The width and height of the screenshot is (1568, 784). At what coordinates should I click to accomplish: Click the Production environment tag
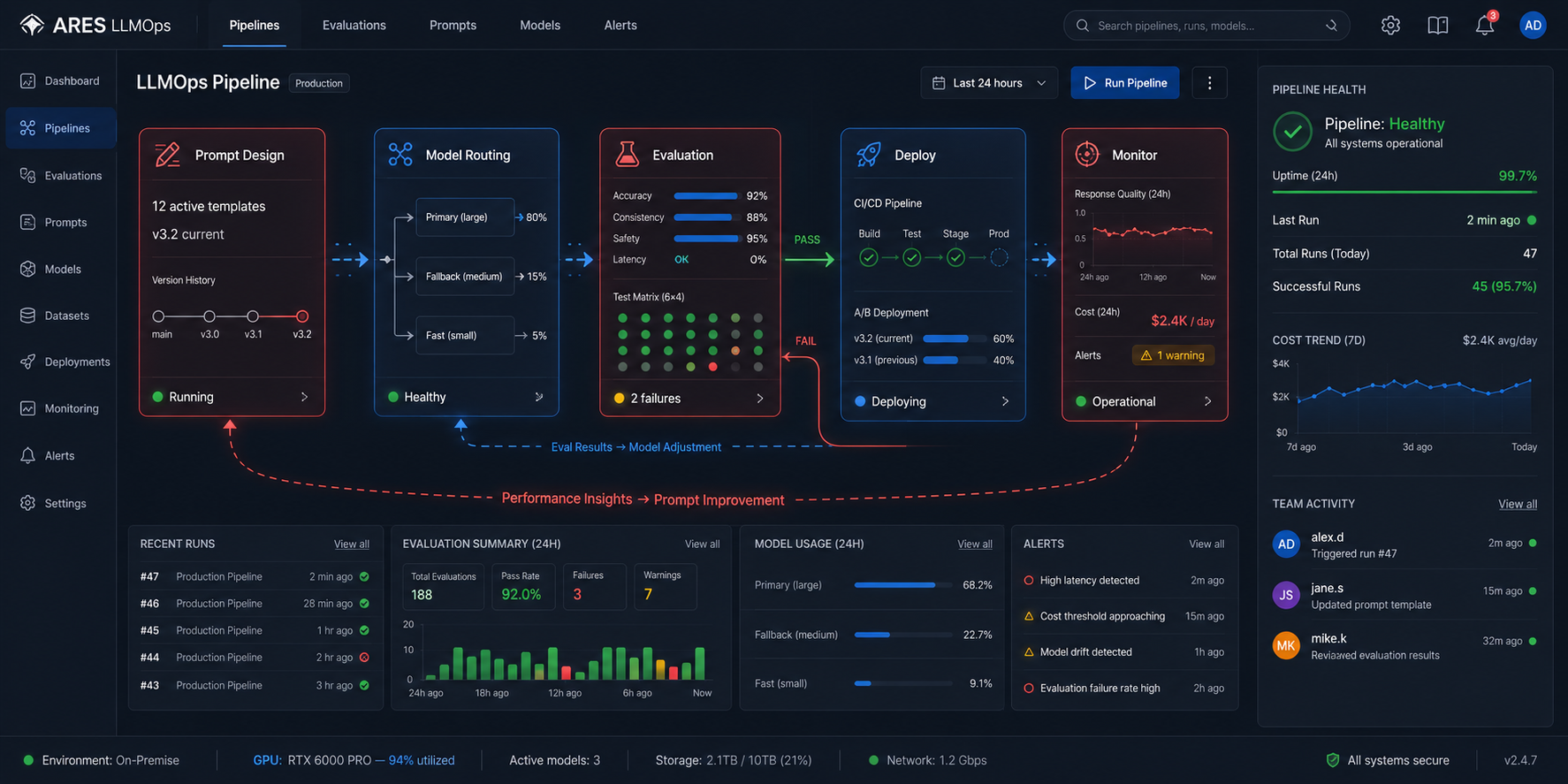click(x=319, y=83)
